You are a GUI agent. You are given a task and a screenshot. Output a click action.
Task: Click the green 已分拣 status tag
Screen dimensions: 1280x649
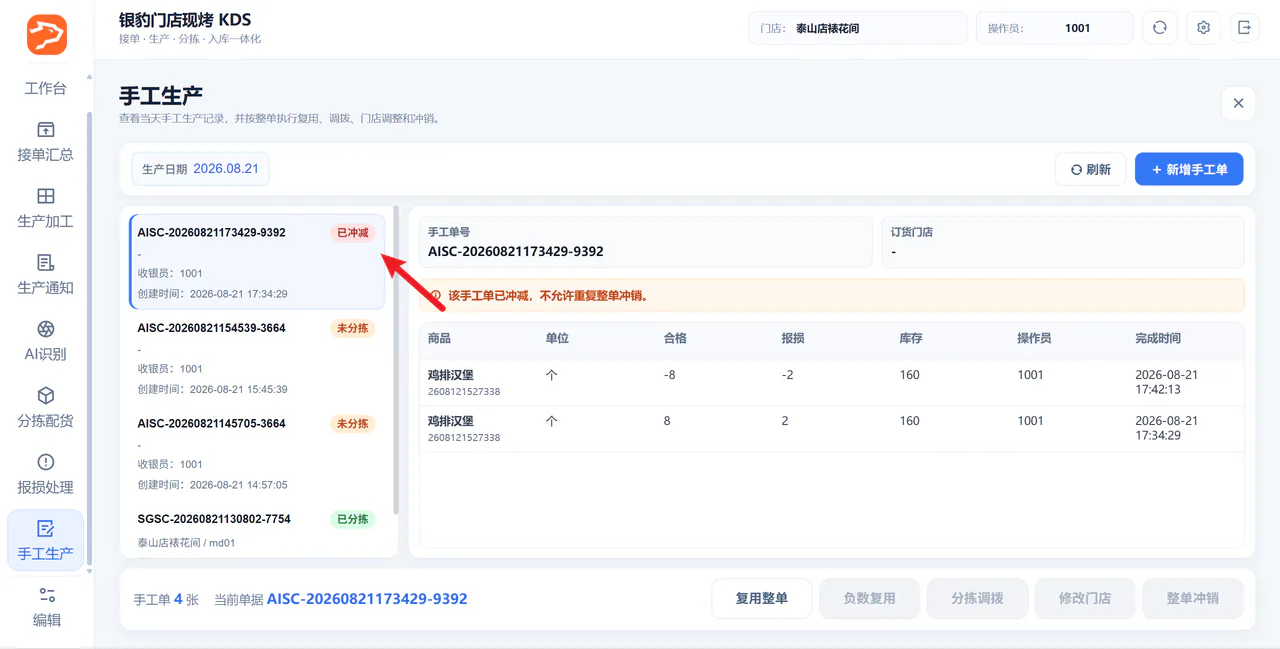352,519
